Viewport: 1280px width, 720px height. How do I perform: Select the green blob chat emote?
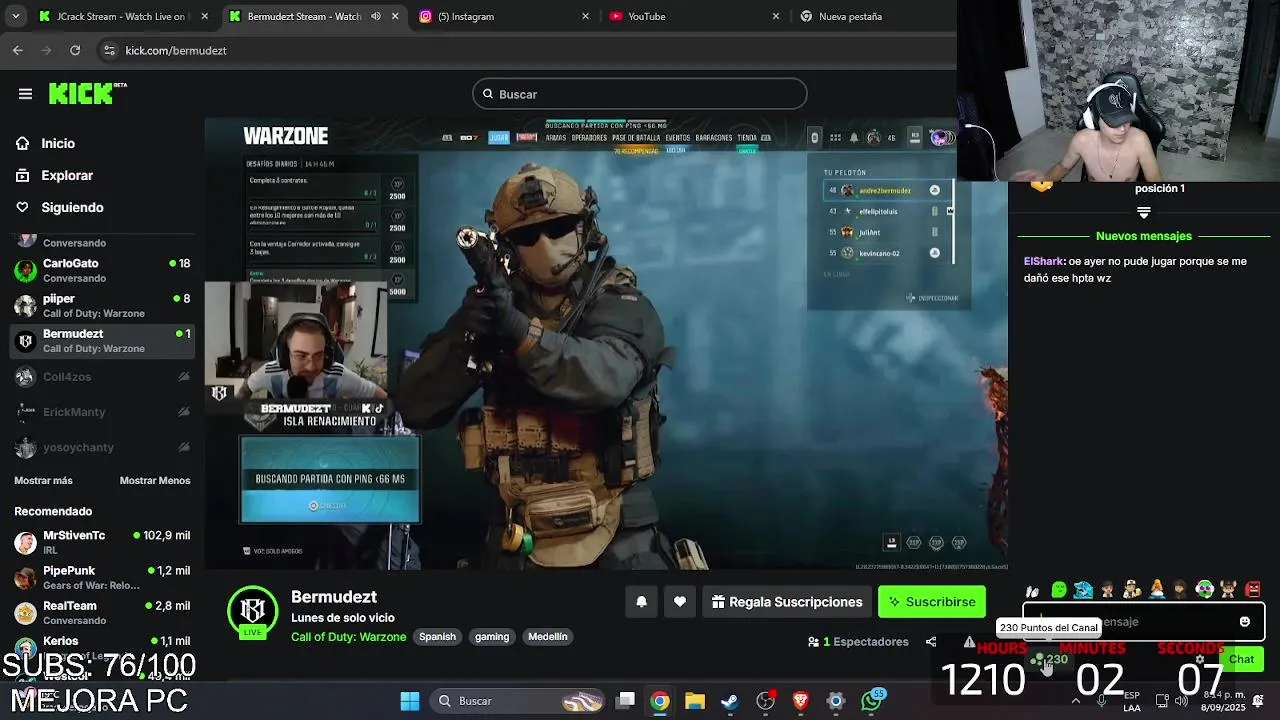click(x=1059, y=589)
